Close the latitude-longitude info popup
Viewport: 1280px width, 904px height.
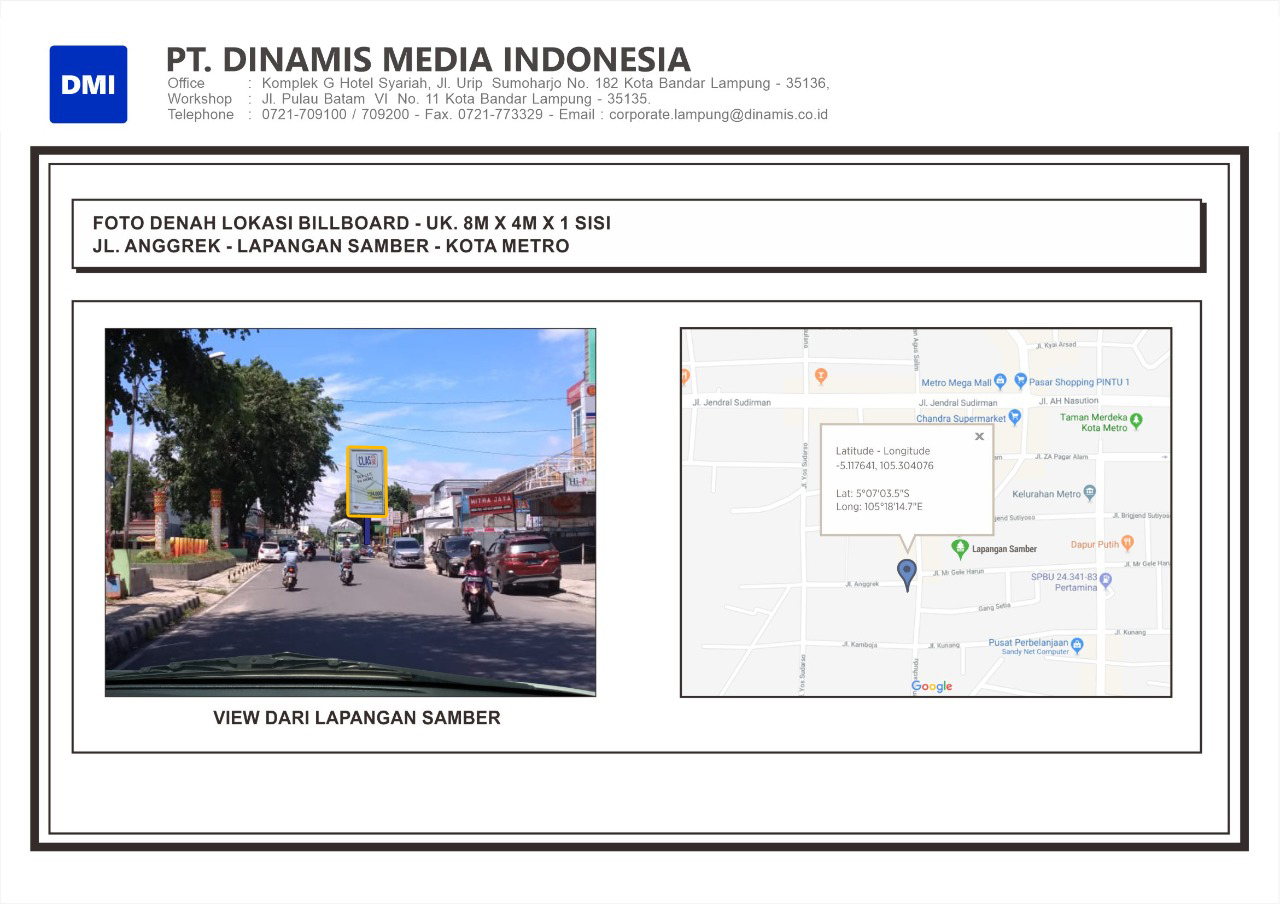click(979, 436)
